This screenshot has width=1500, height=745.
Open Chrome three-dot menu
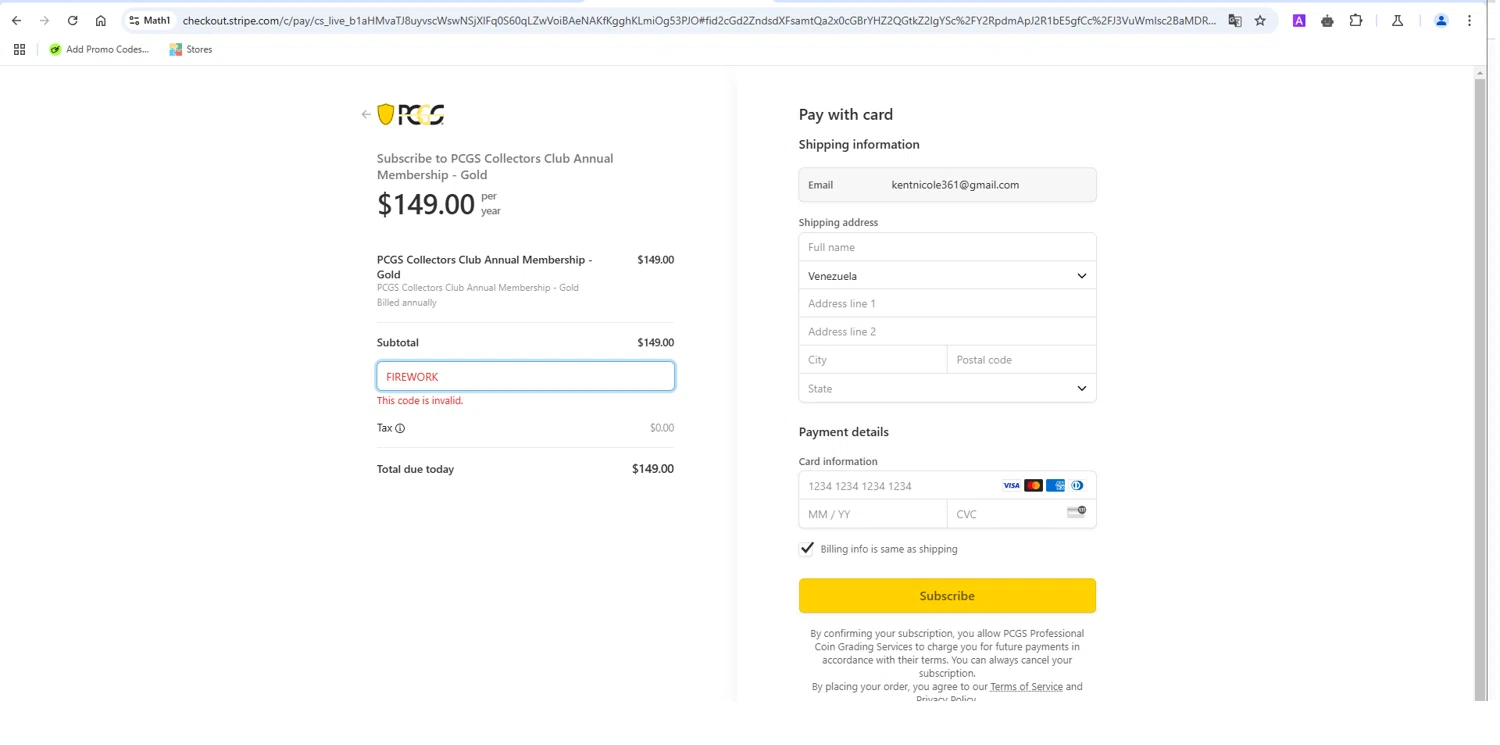tap(1469, 20)
